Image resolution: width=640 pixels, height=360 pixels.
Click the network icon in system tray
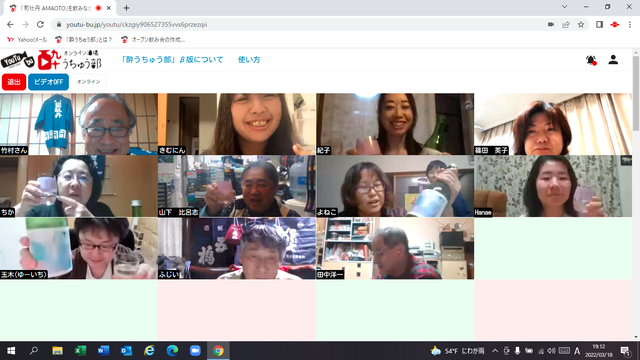tap(540, 351)
